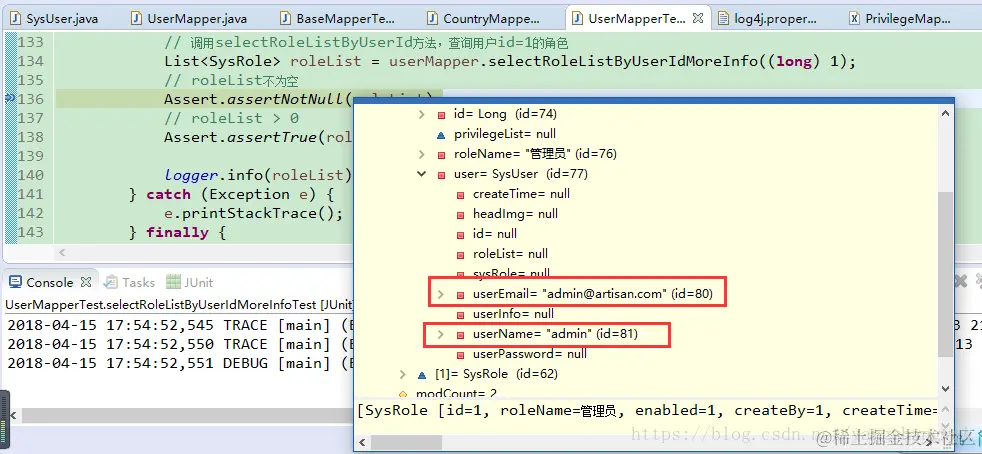Screen dimensions: 982x454
Task: Click the red field icon beside userName
Action: pos(460,335)
